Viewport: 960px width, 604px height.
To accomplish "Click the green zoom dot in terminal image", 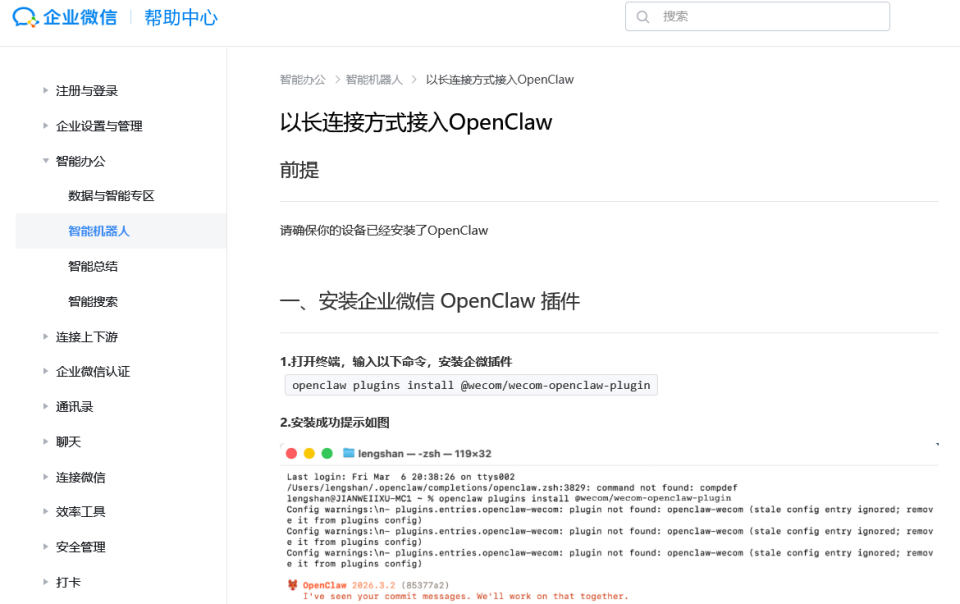I will 327,453.
